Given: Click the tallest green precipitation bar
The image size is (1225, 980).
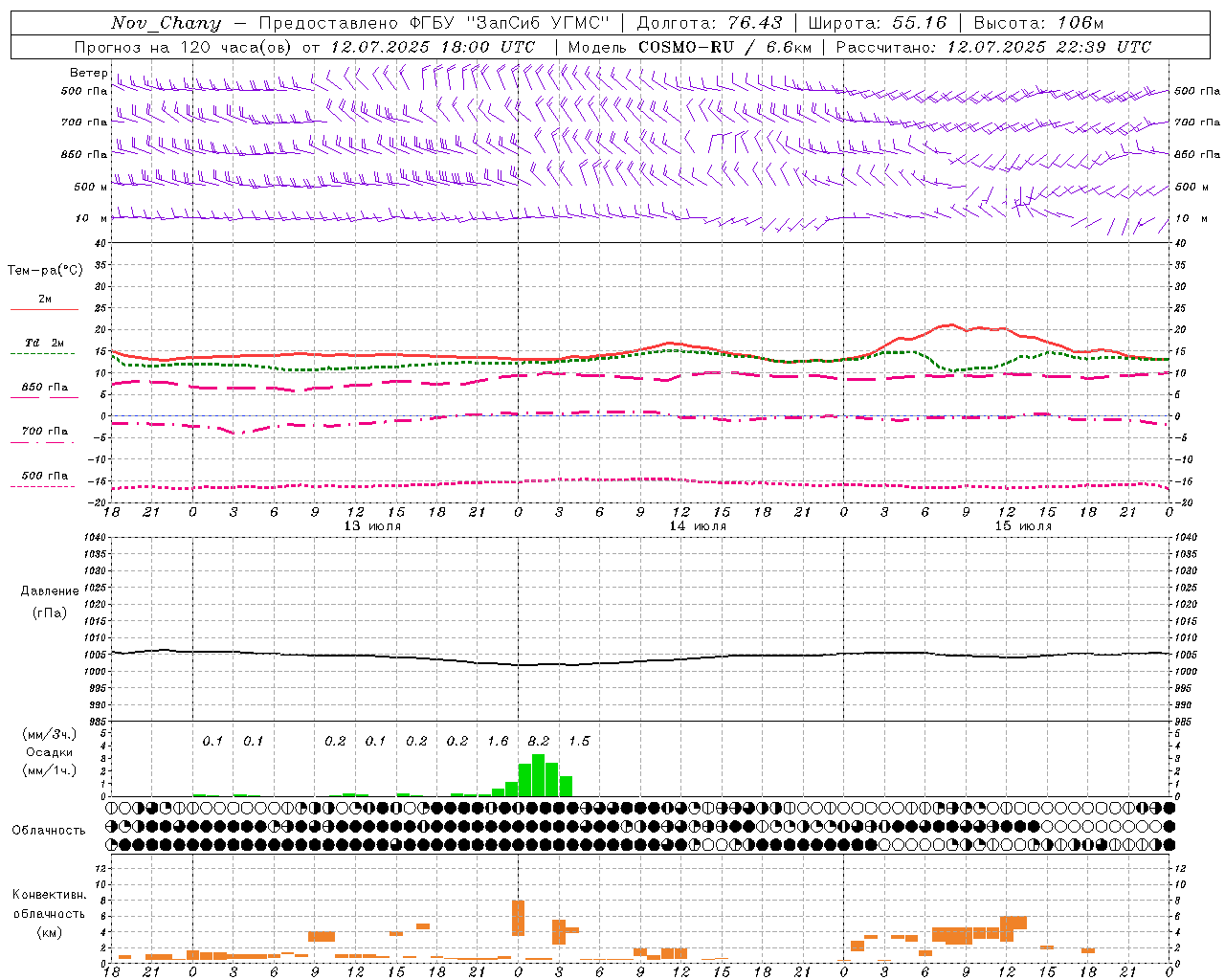Looking at the screenshot, I should (x=538, y=775).
